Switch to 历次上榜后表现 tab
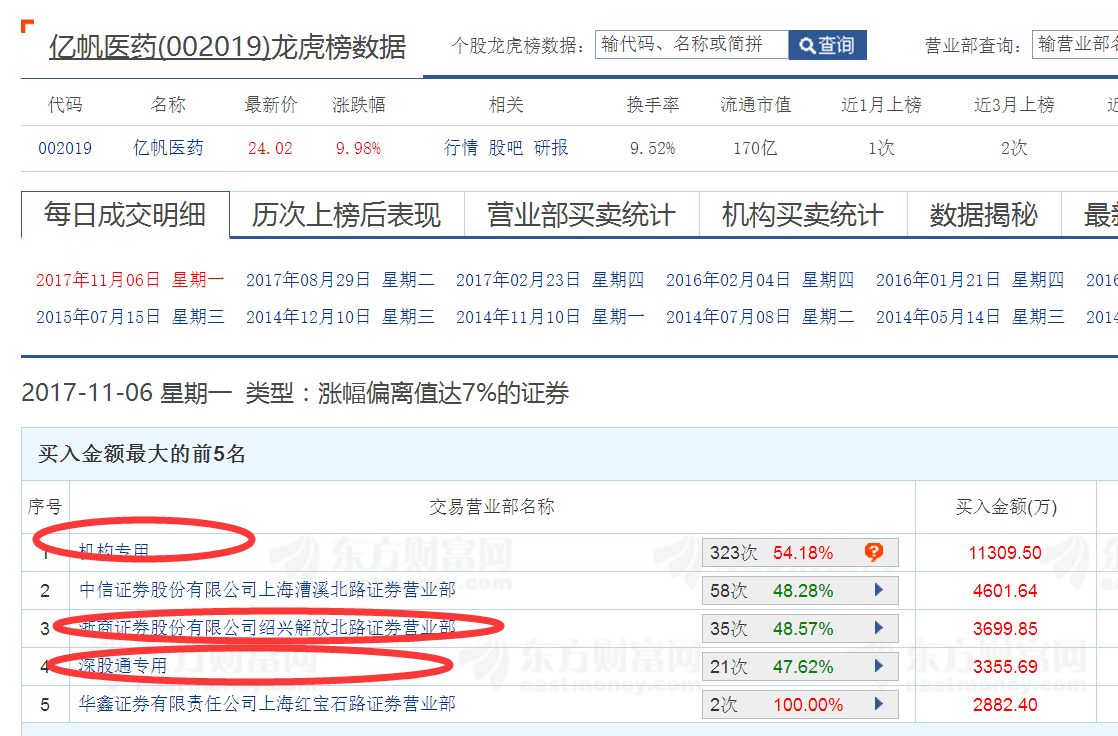Screen dimensions: 1118x736 pos(347,215)
